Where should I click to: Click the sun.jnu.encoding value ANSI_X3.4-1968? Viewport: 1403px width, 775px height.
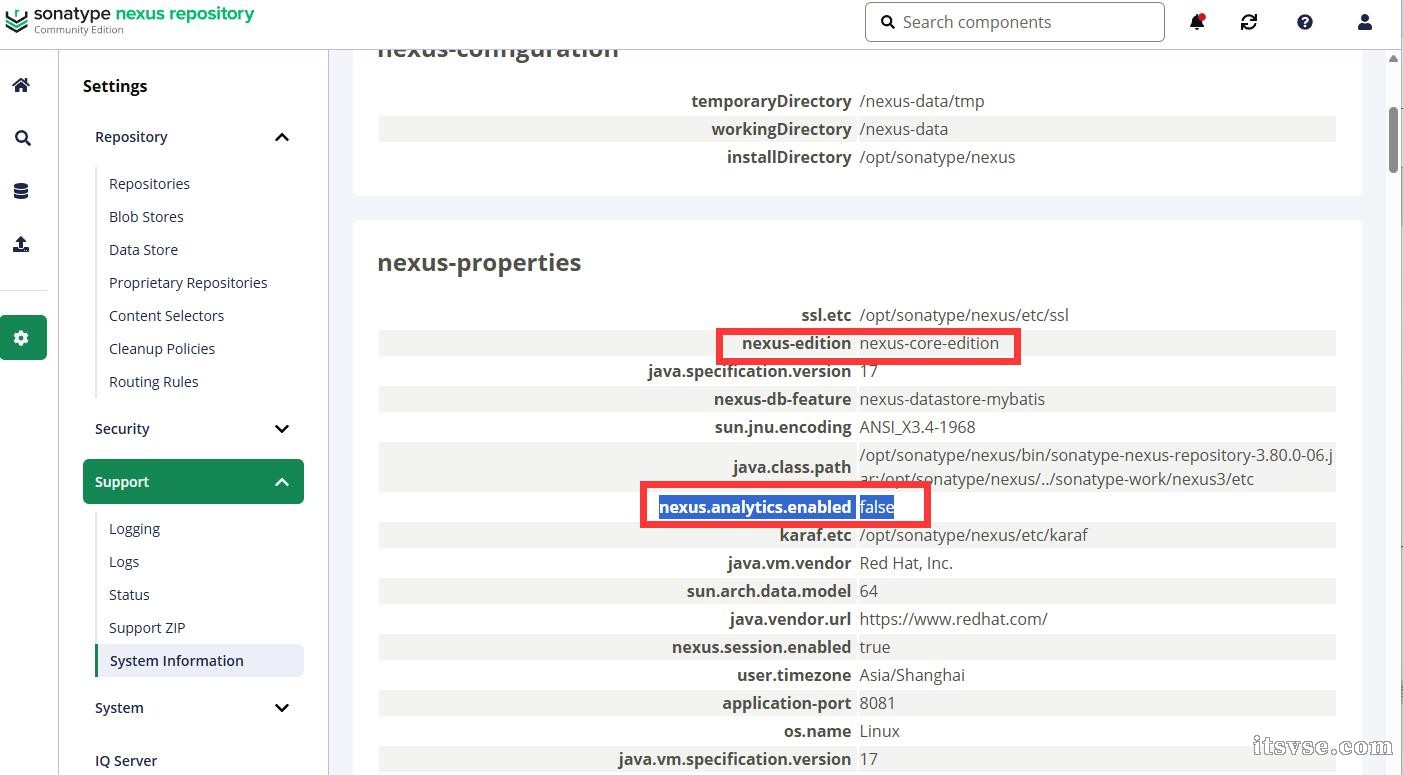[x=917, y=427]
